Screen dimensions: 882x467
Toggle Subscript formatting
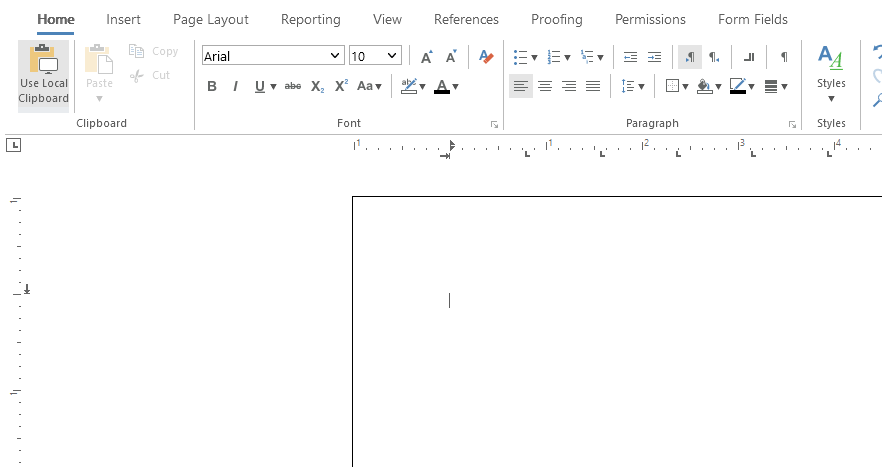click(x=317, y=86)
